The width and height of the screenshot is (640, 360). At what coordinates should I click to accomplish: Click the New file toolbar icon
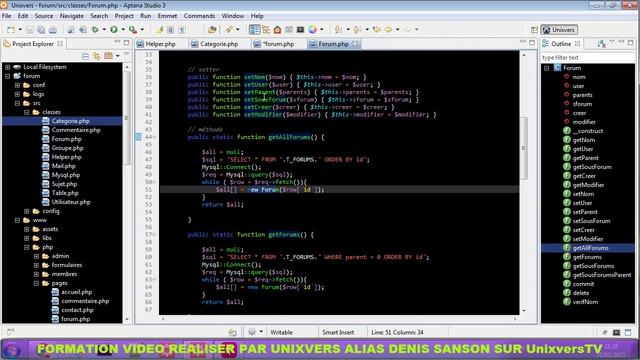11,30
